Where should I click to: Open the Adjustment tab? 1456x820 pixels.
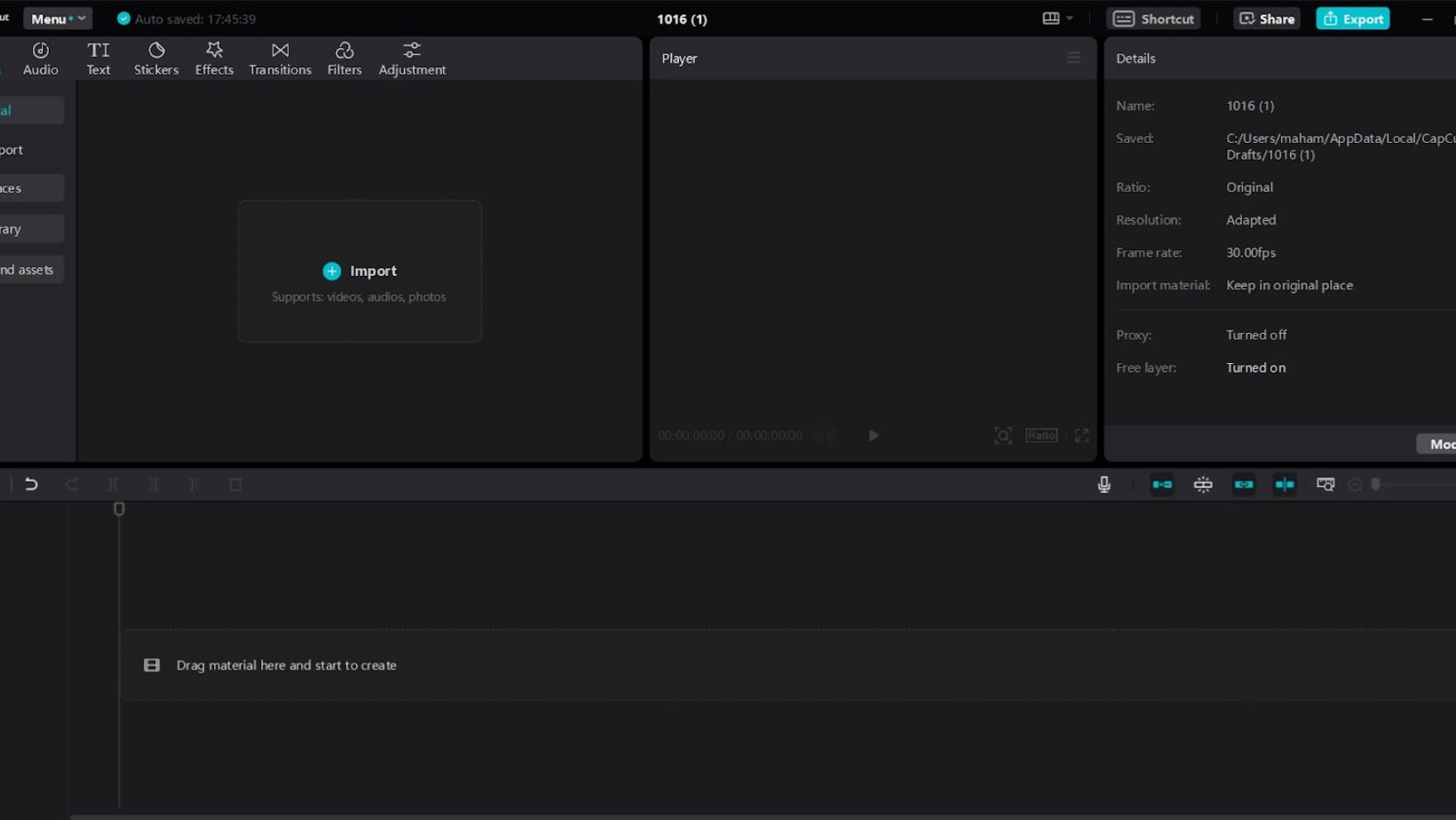click(412, 59)
